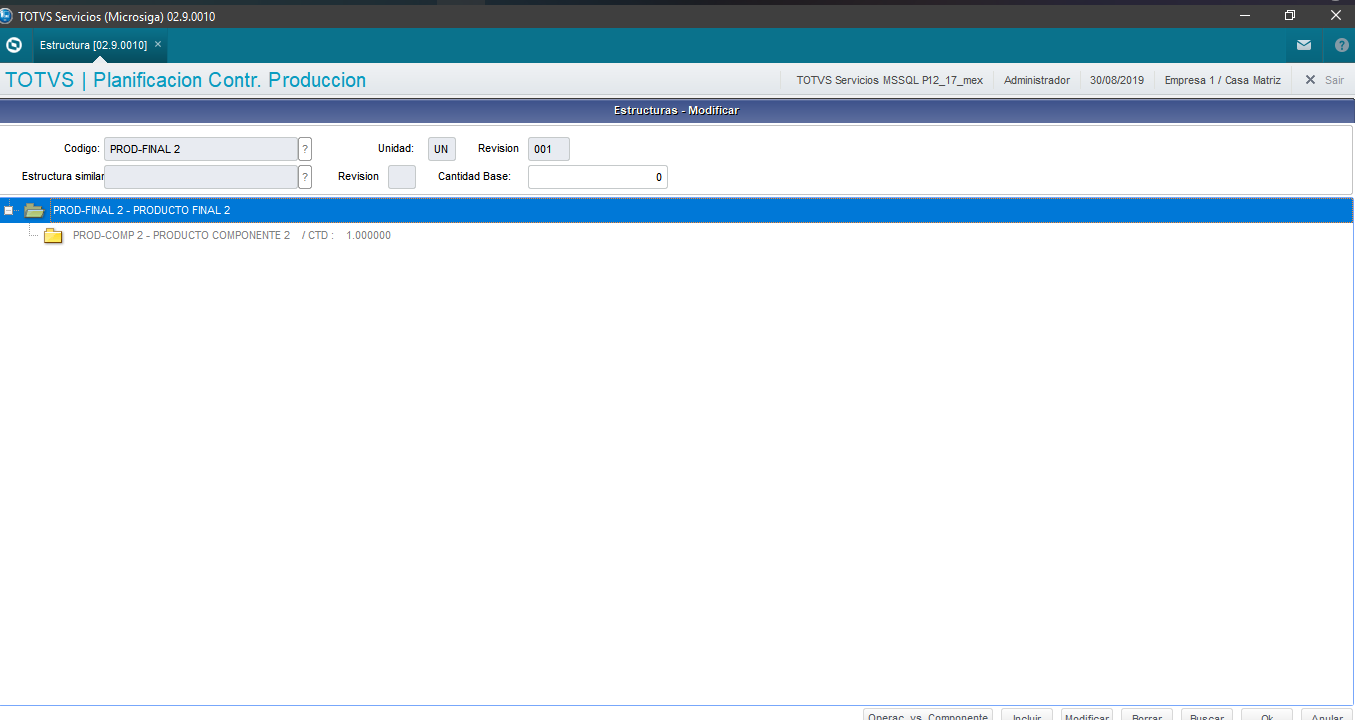Viewport: 1355px width, 720px height.
Task: Click the yellow folder icon of PROD-COMP 2
Action: click(53, 236)
